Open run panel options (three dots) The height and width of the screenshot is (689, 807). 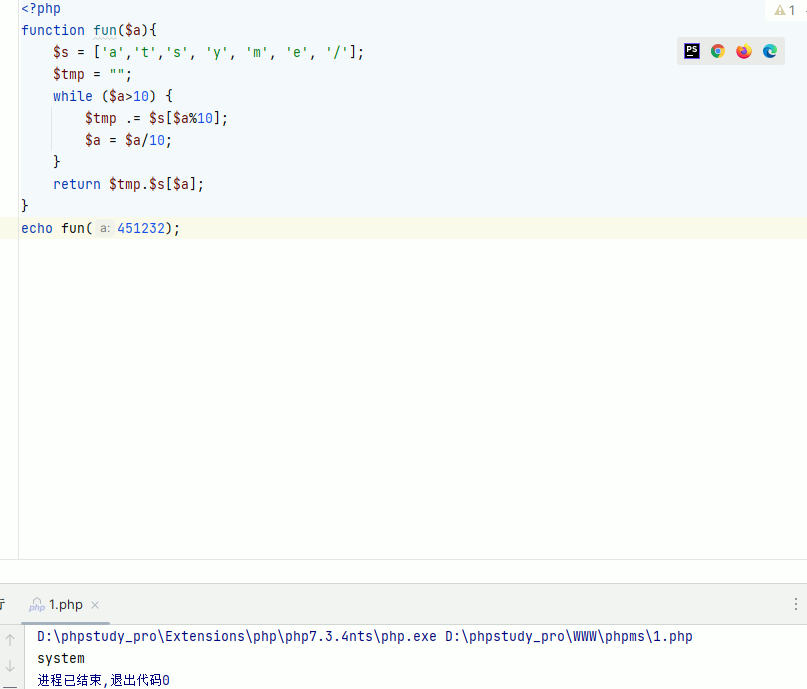point(796,604)
